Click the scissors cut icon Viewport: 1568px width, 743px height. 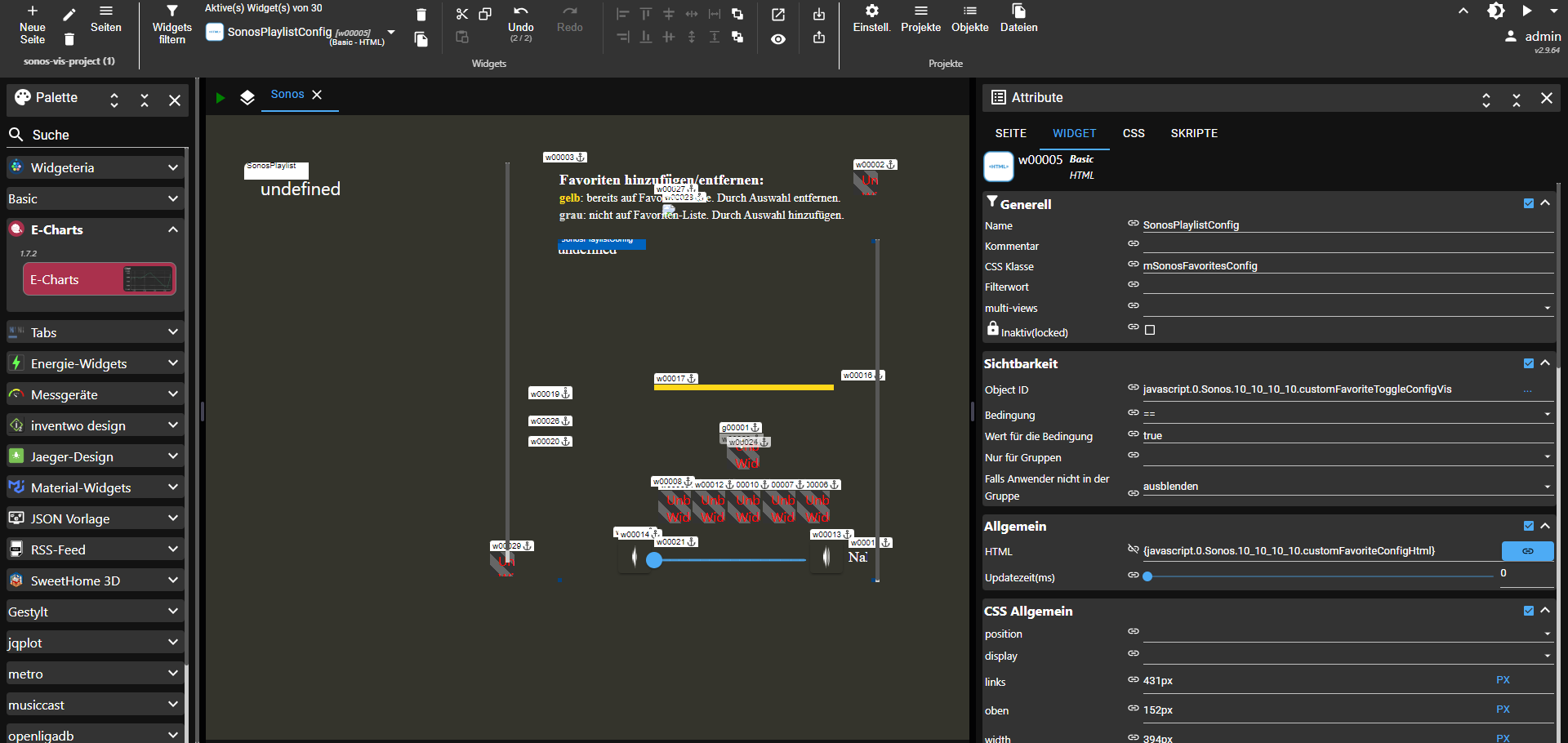(x=461, y=14)
